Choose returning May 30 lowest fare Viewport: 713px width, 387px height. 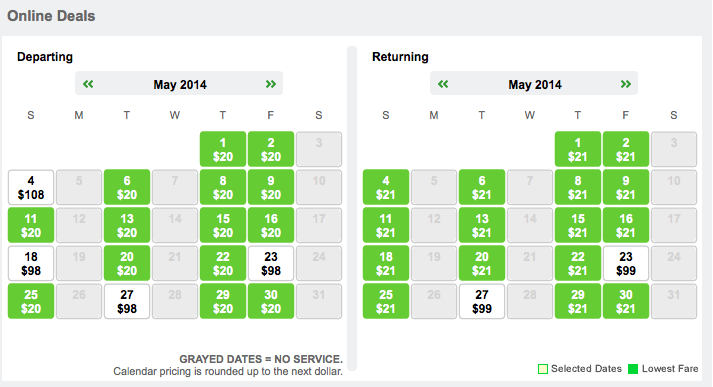(x=626, y=302)
